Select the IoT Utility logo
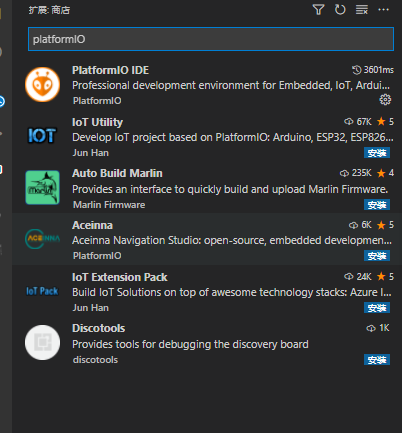The height and width of the screenshot is (433, 402). (x=42, y=136)
